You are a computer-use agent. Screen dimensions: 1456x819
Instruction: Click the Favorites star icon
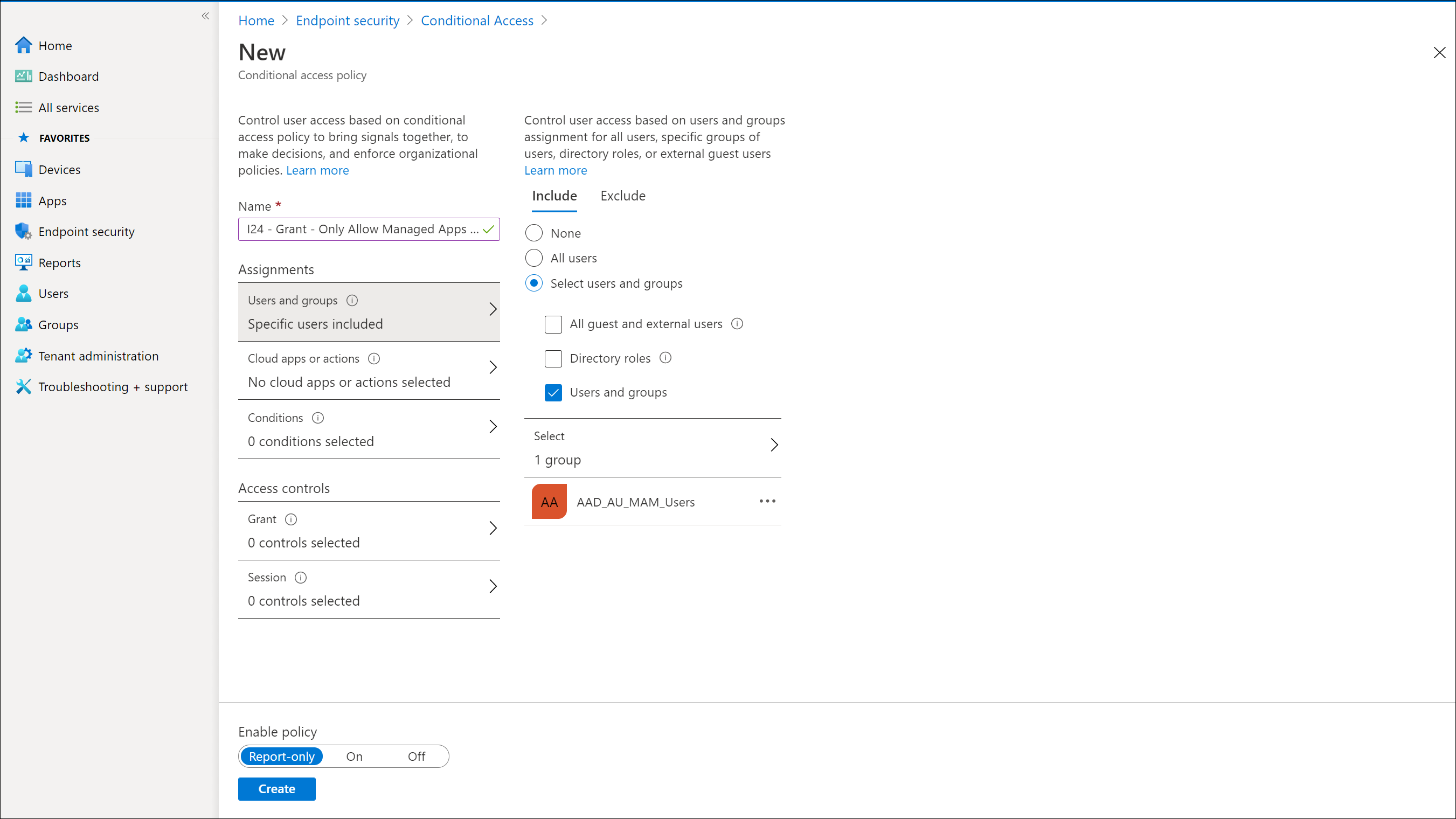click(23, 137)
